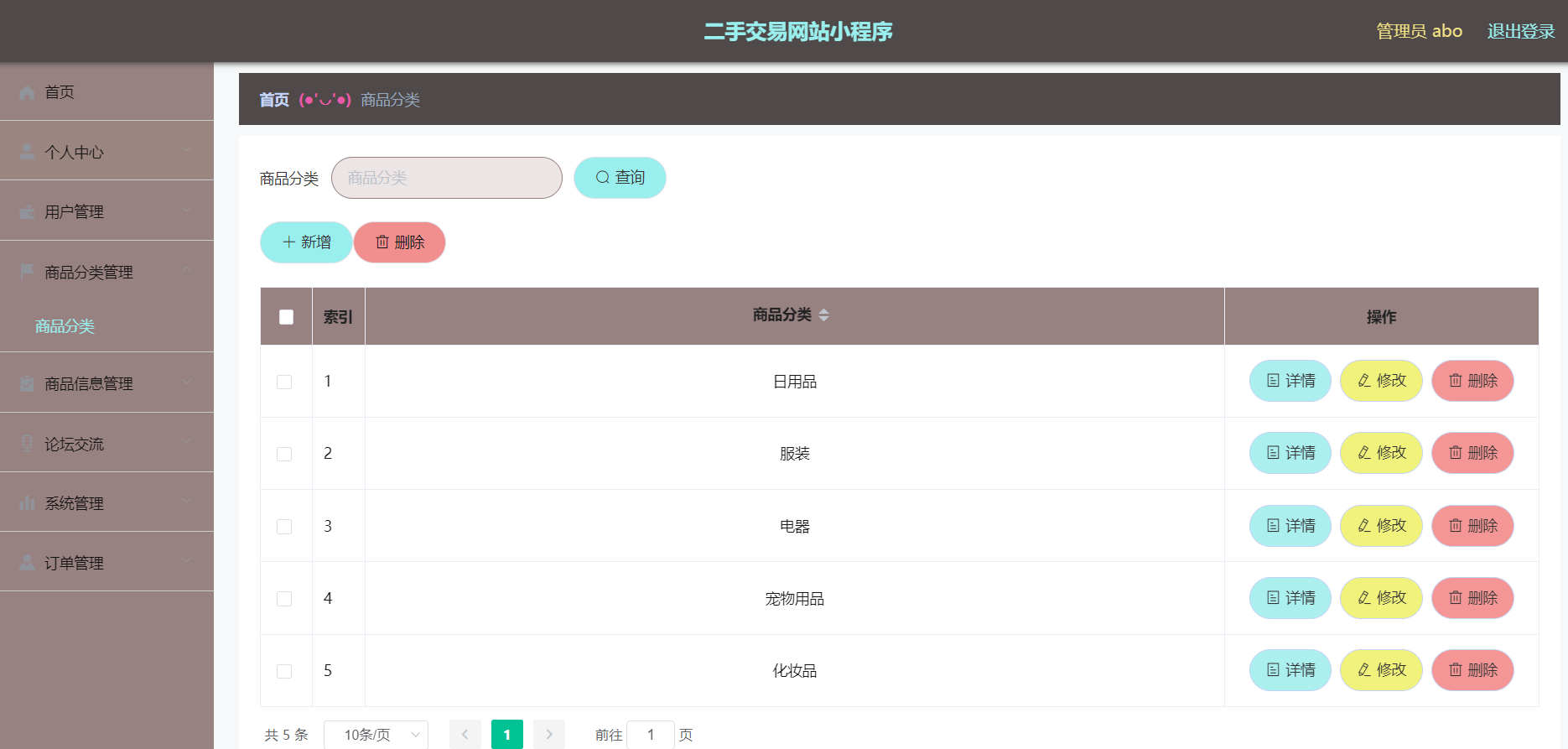This screenshot has height=749, width=1568.
Task: Click the 查询 search button
Action: [620, 178]
